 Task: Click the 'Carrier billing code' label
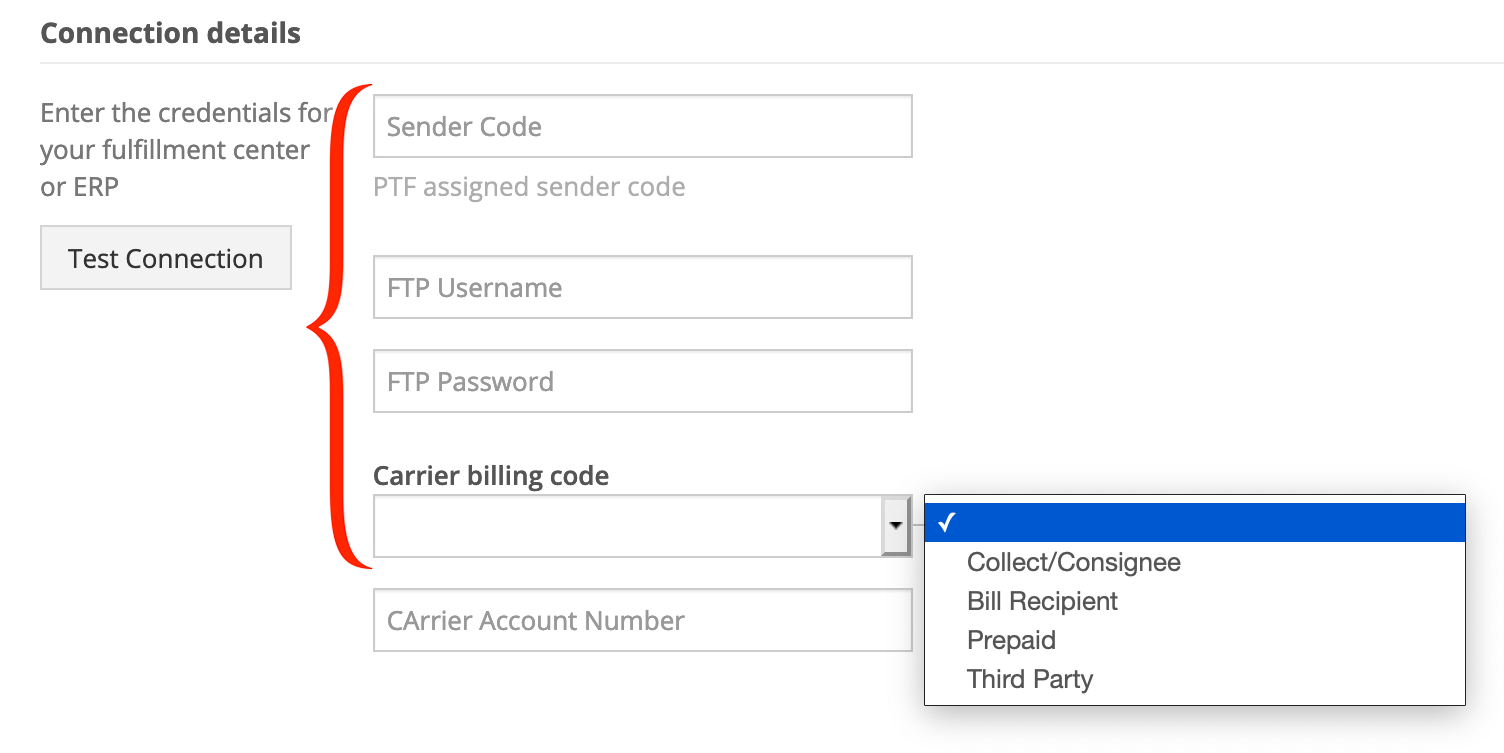pyautogui.click(x=491, y=476)
